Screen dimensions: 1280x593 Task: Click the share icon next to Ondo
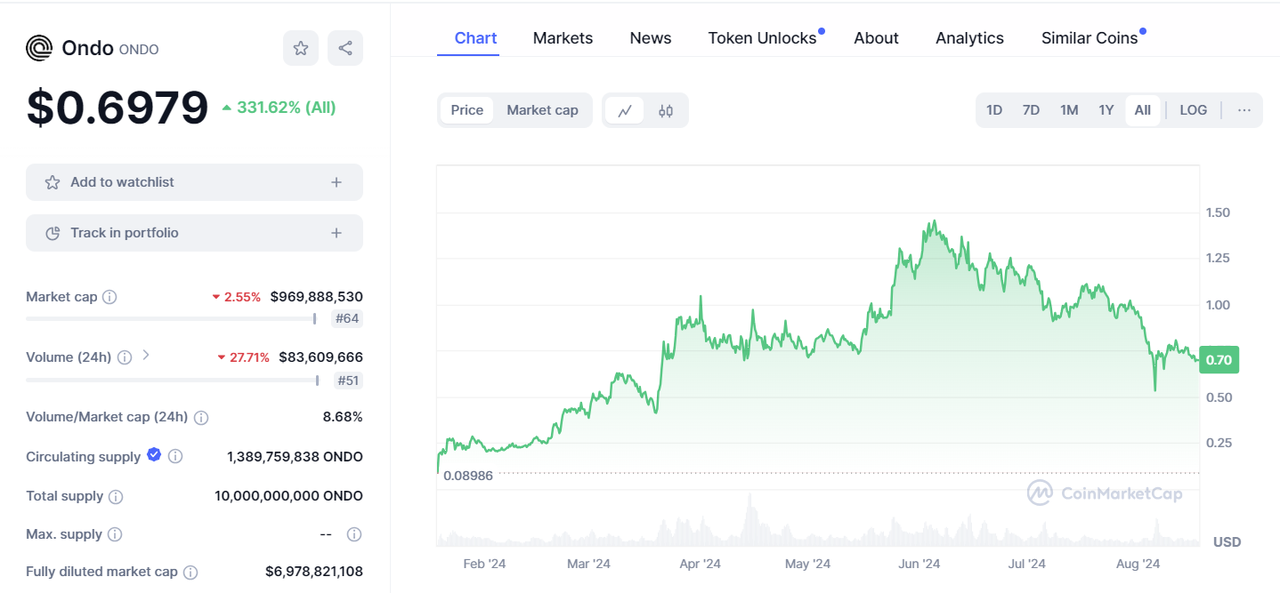coord(345,48)
